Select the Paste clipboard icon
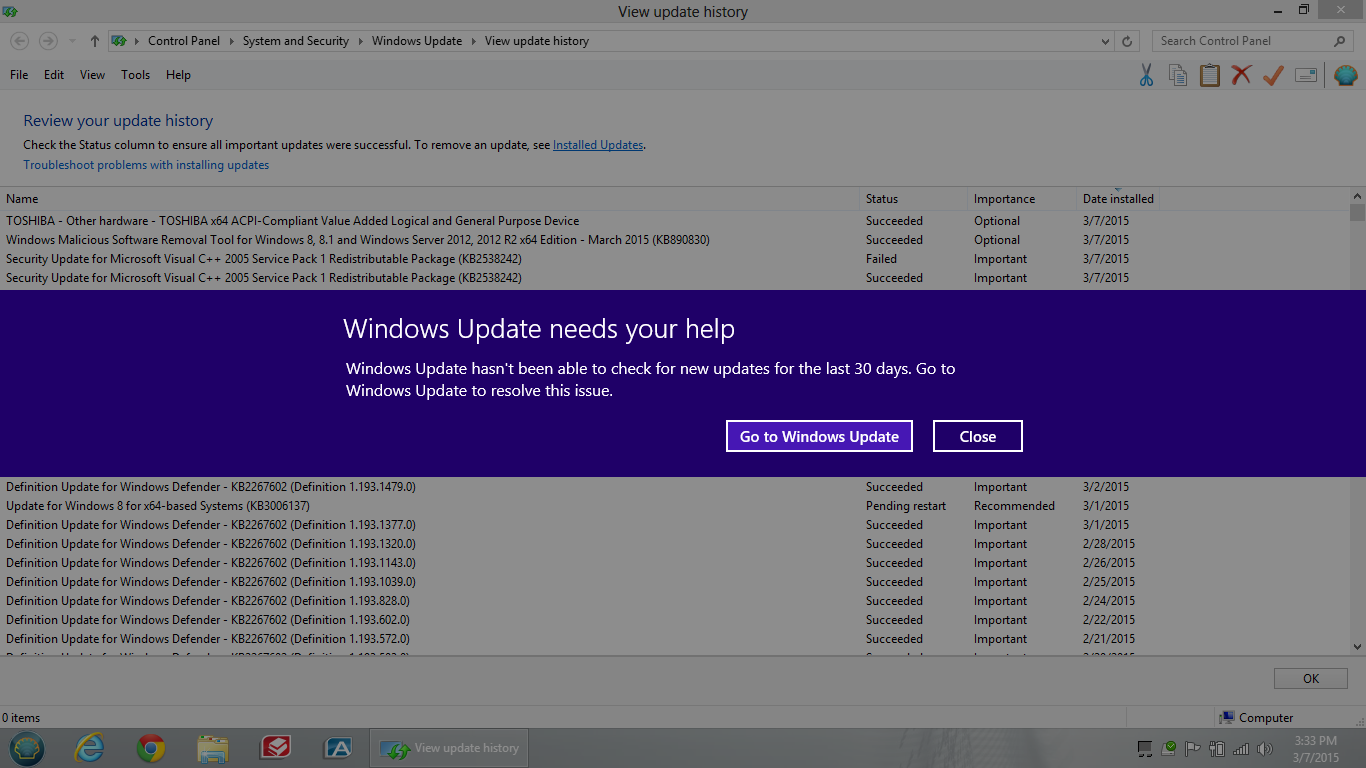This screenshot has height=768, width=1366. [x=1209, y=75]
